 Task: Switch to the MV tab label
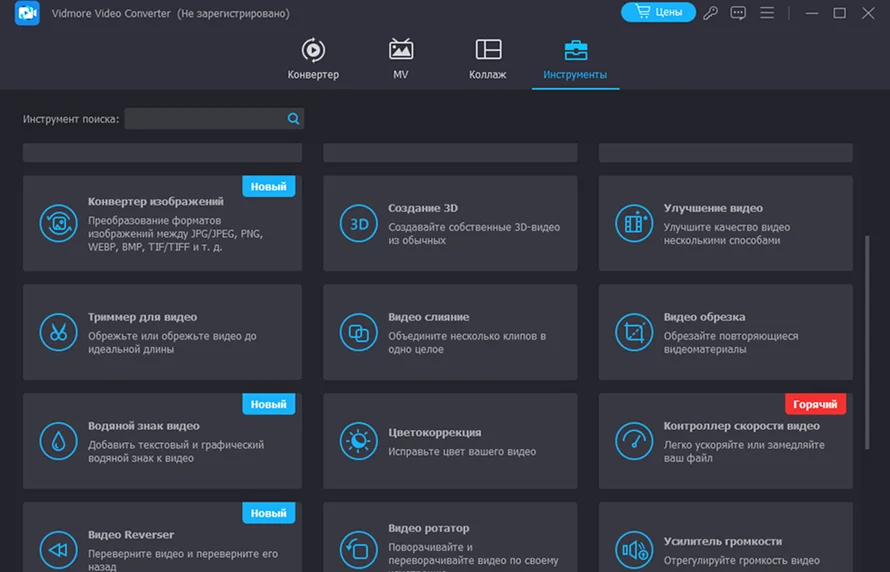pyautogui.click(x=401, y=74)
